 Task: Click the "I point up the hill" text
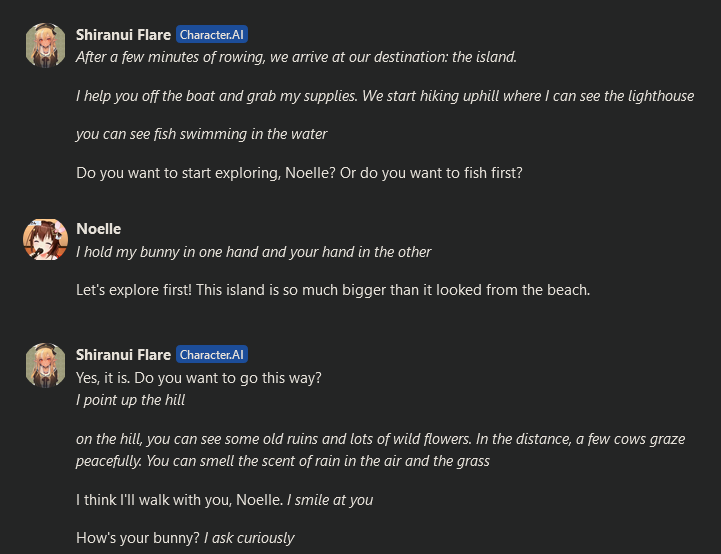tap(130, 400)
